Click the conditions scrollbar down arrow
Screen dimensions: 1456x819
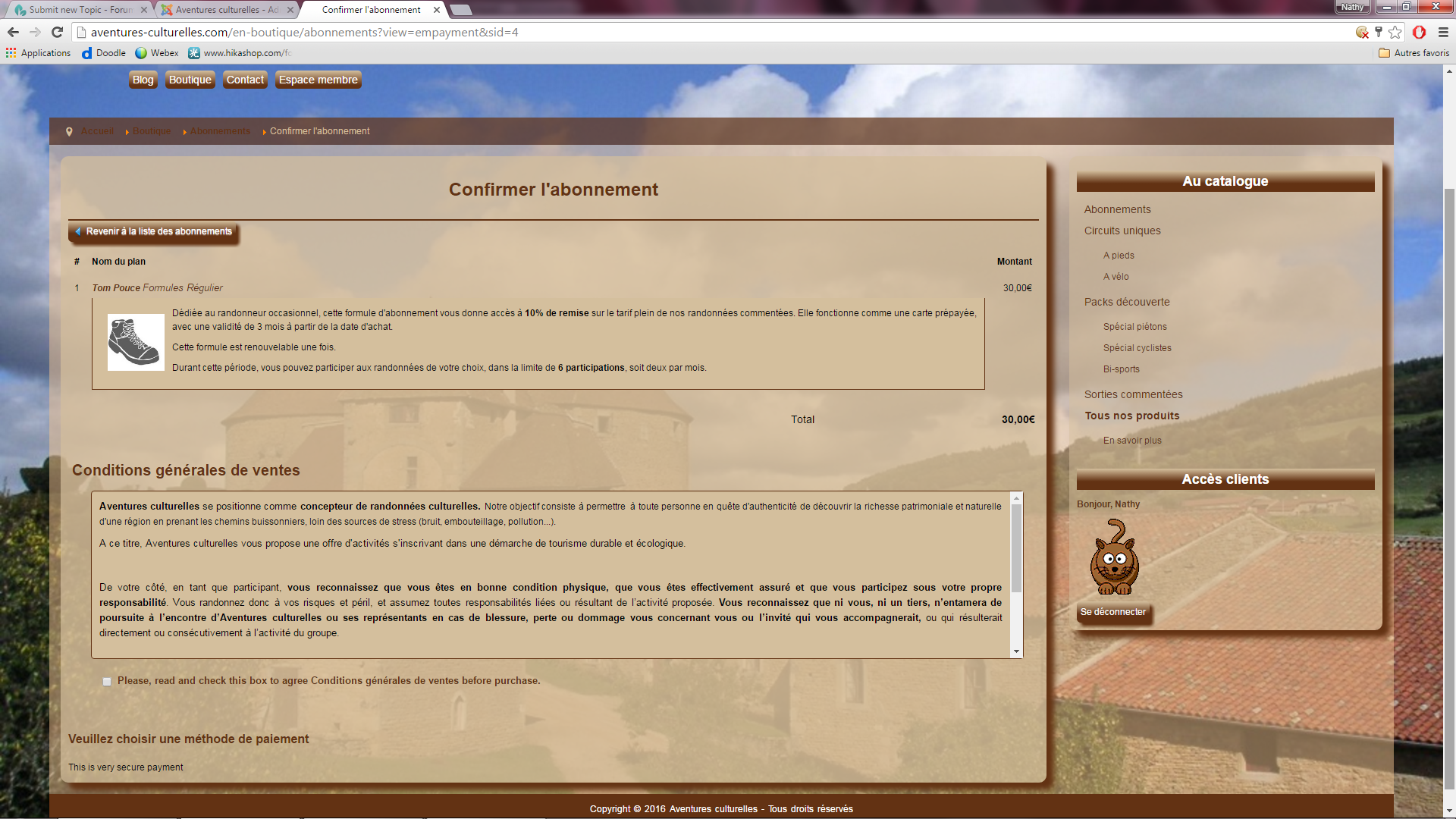coord(1016,651)
